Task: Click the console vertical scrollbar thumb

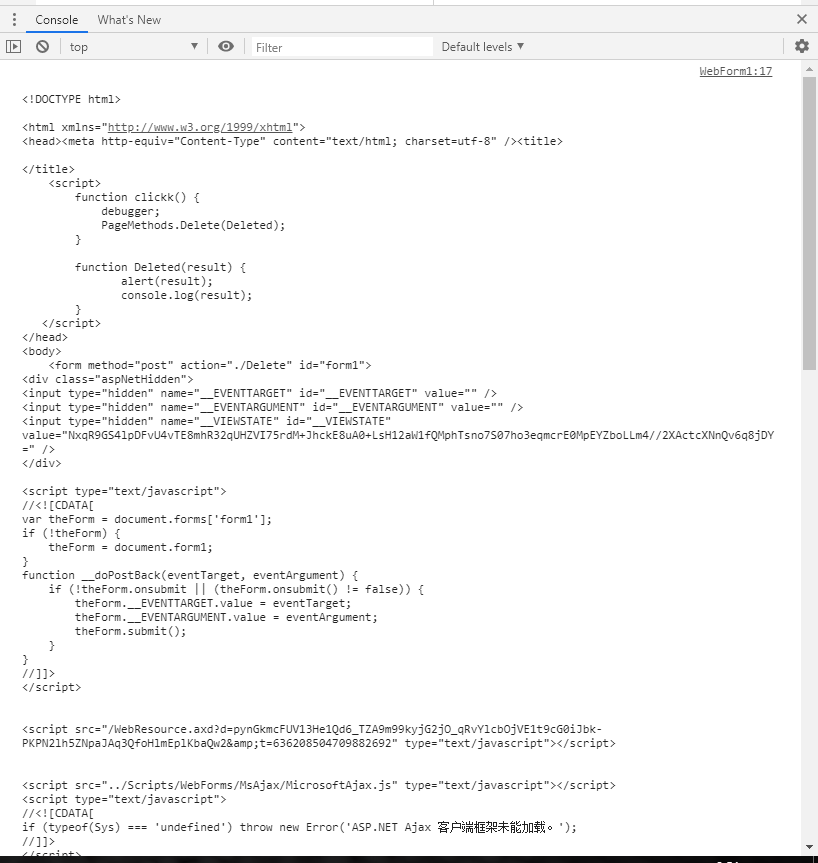Action: pyautogui.click(x=809, y=223)
